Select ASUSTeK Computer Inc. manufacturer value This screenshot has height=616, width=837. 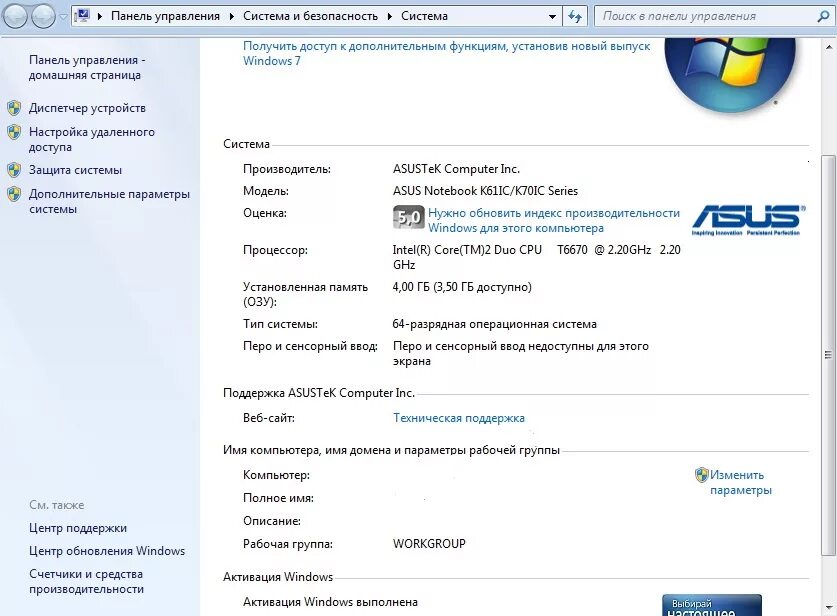point(456,169)
